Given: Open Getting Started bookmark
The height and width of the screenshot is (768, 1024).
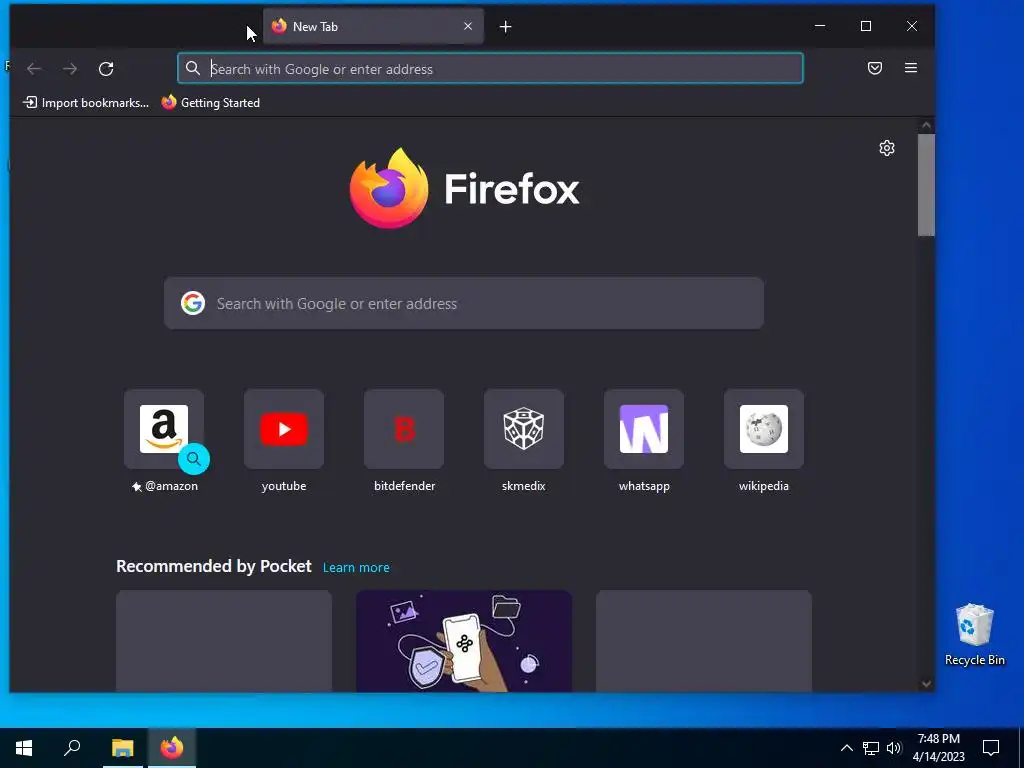Looking at the screenshot, I should (x=211, y=103).
